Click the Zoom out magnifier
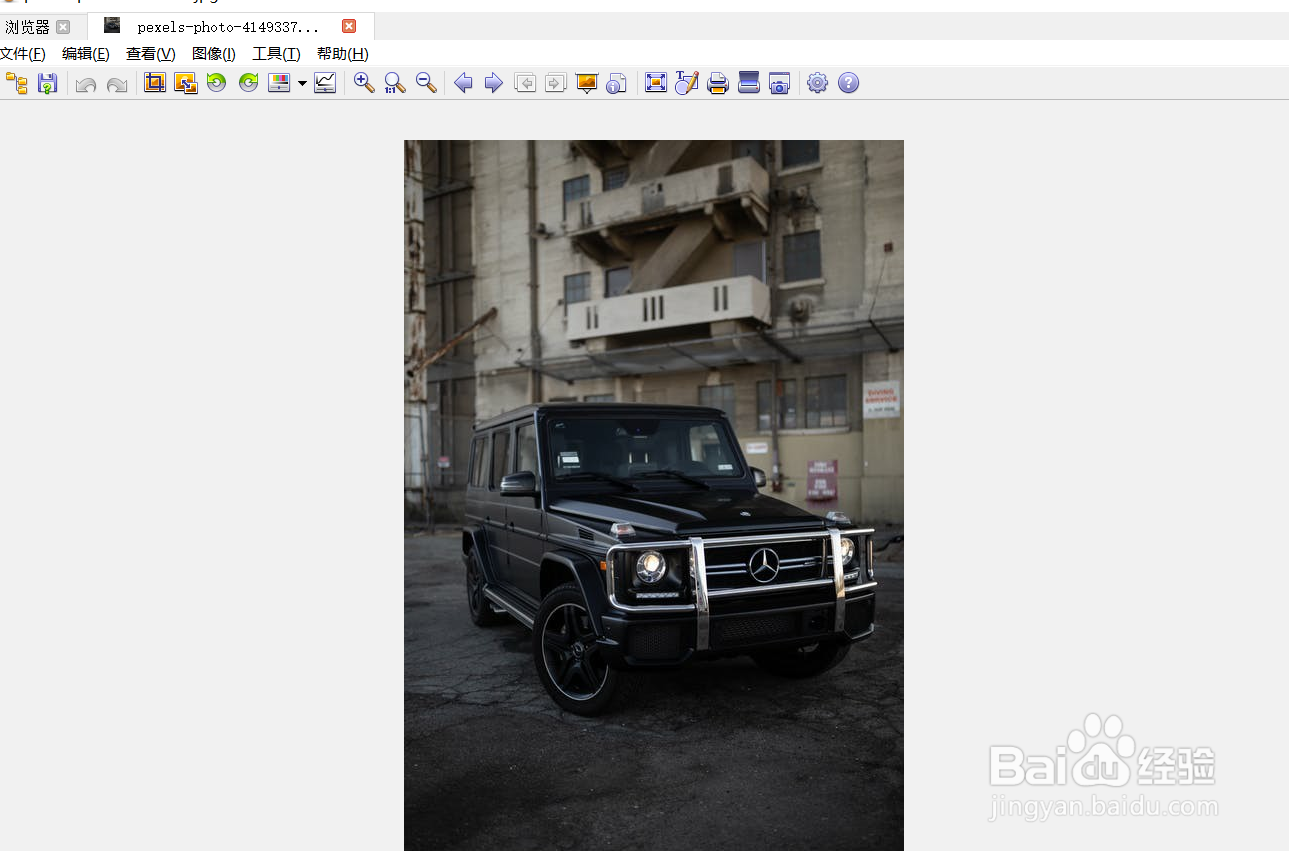 point(426,83)
